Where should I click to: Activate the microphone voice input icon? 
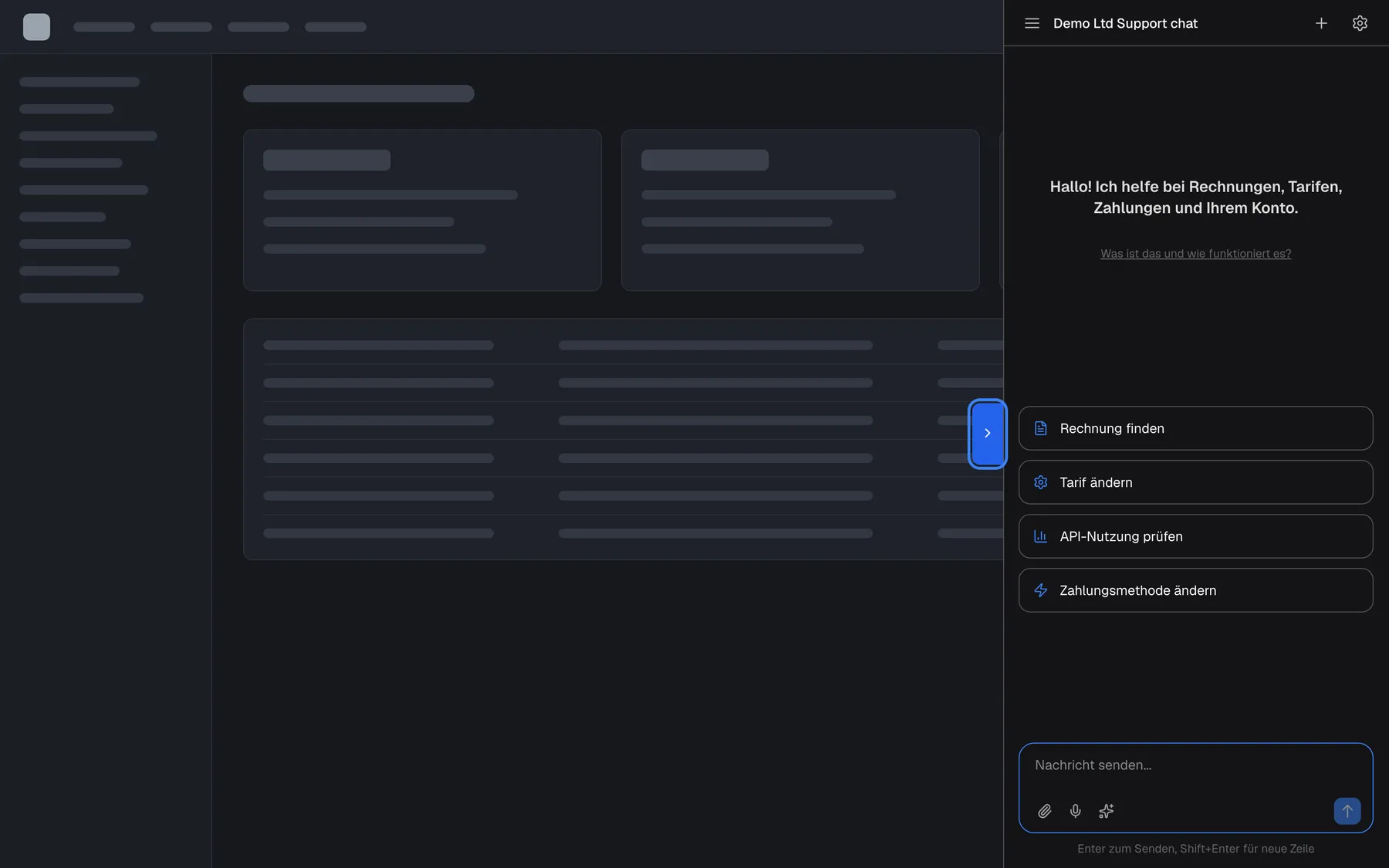pyautogui.click(x=1075, y=811)
